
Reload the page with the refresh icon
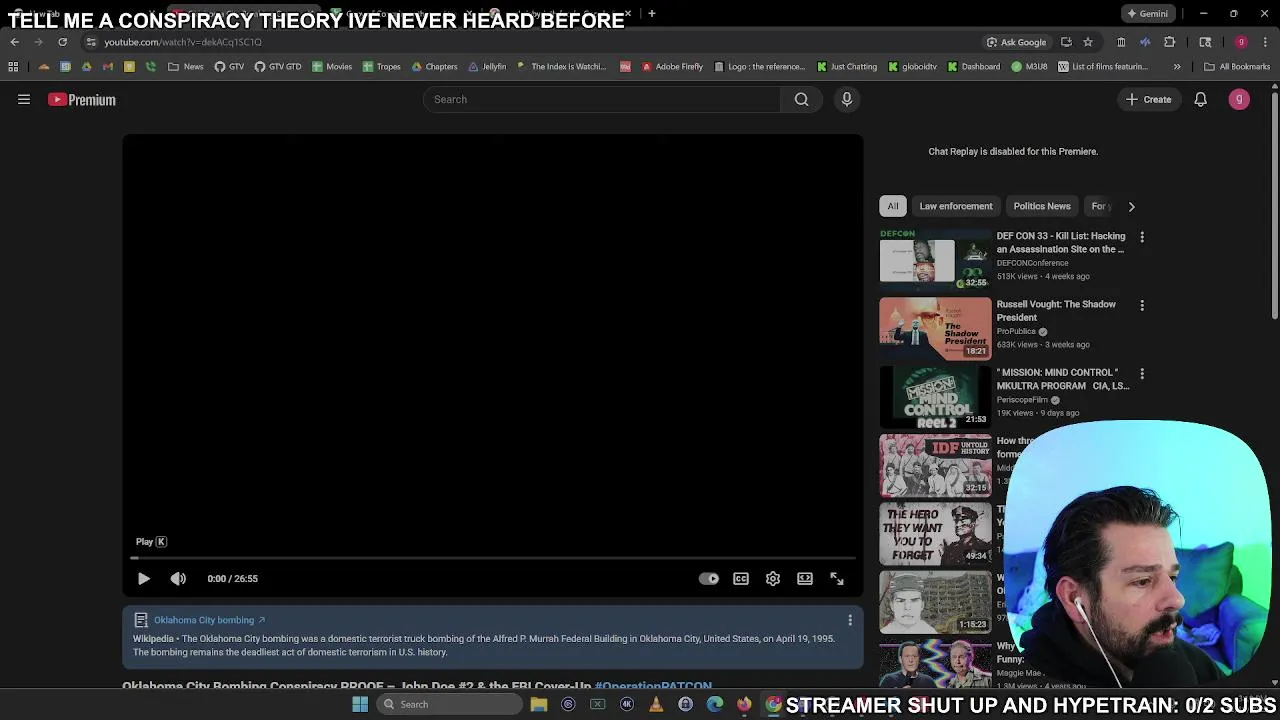click(x=62, y=42)
